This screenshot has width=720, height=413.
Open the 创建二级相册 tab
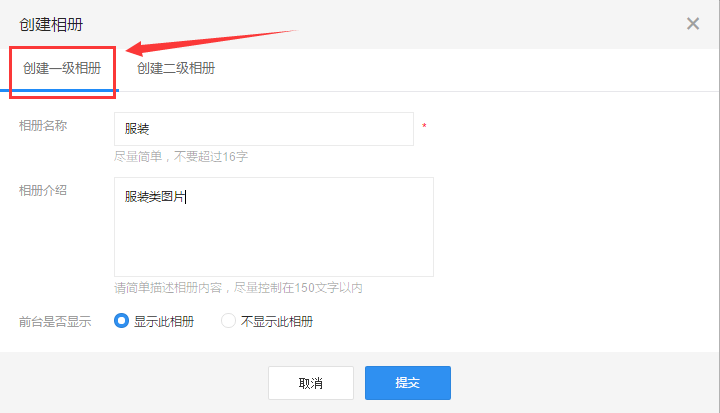tap(176, 69)
